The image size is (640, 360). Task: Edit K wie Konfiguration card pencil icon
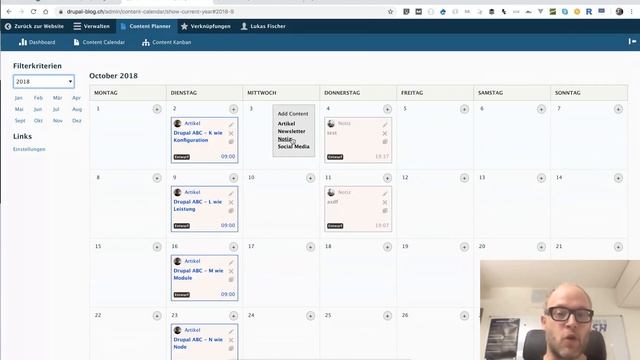tap(231, 124)
